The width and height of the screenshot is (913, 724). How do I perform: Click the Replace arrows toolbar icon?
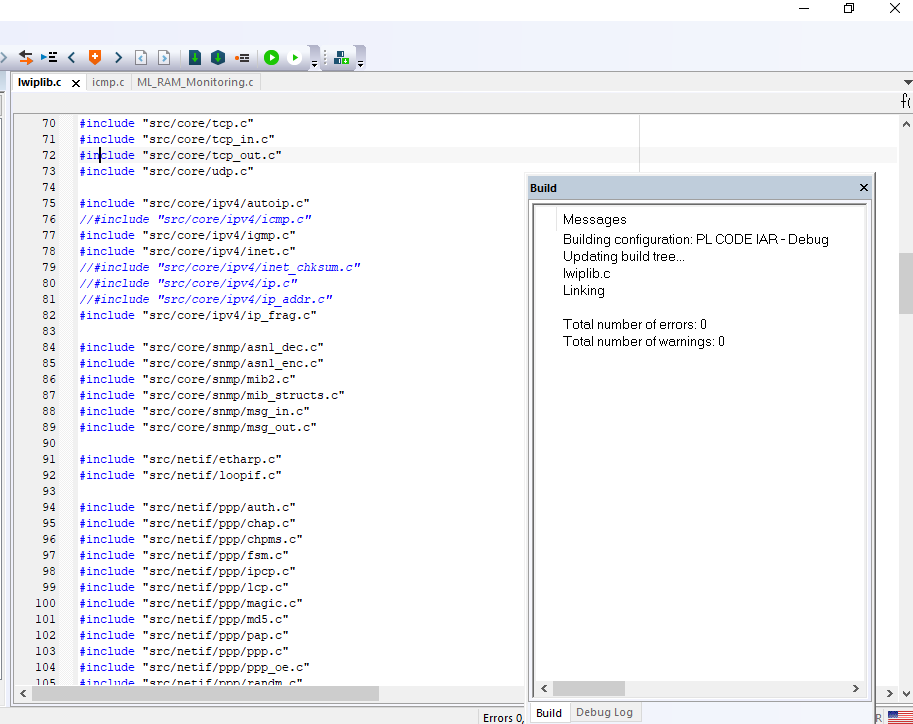pos(26,57)
